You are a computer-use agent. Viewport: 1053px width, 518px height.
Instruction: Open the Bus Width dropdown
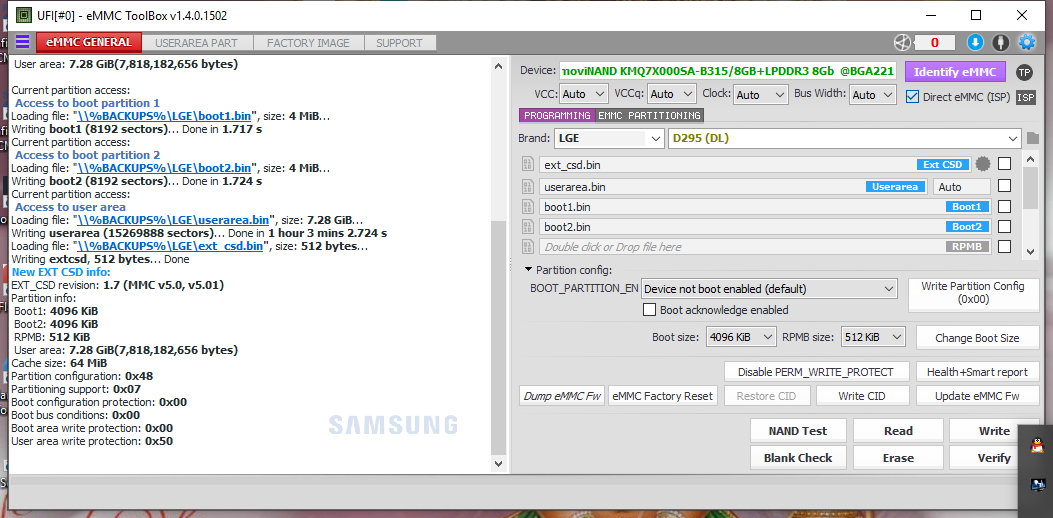click(x=873, y=95)
